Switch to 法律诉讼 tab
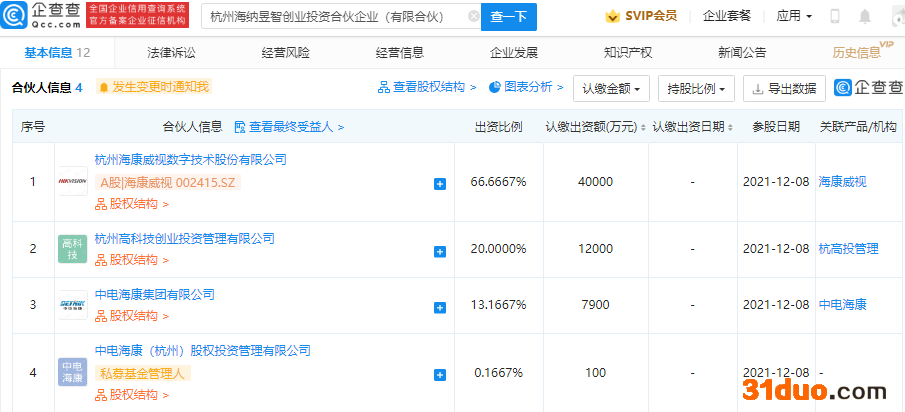Image resolution: width=905 pixels, height=412 pixels. (x=171, y=53)
